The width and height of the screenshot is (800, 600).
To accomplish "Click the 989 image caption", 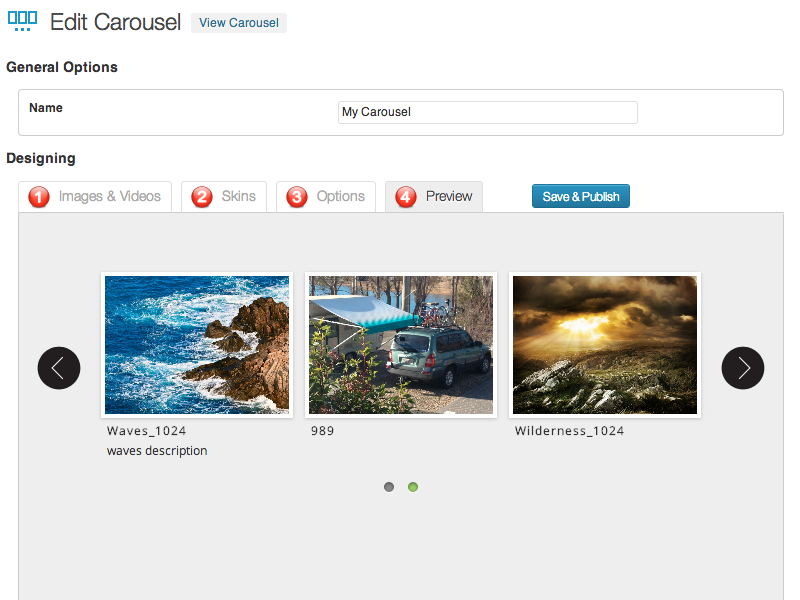I will pyautogui.click(x=322, y=431).
